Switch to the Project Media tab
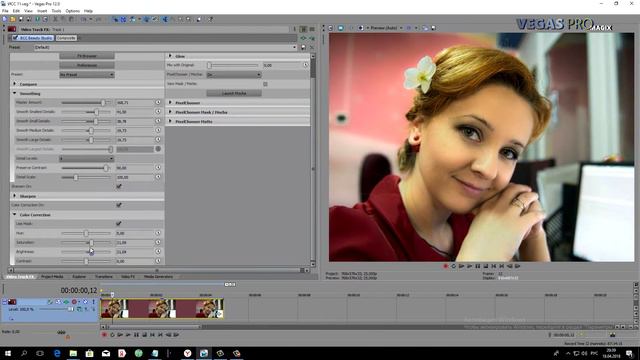This screenshot has width=640, height=360. click(x=52, y=277)
